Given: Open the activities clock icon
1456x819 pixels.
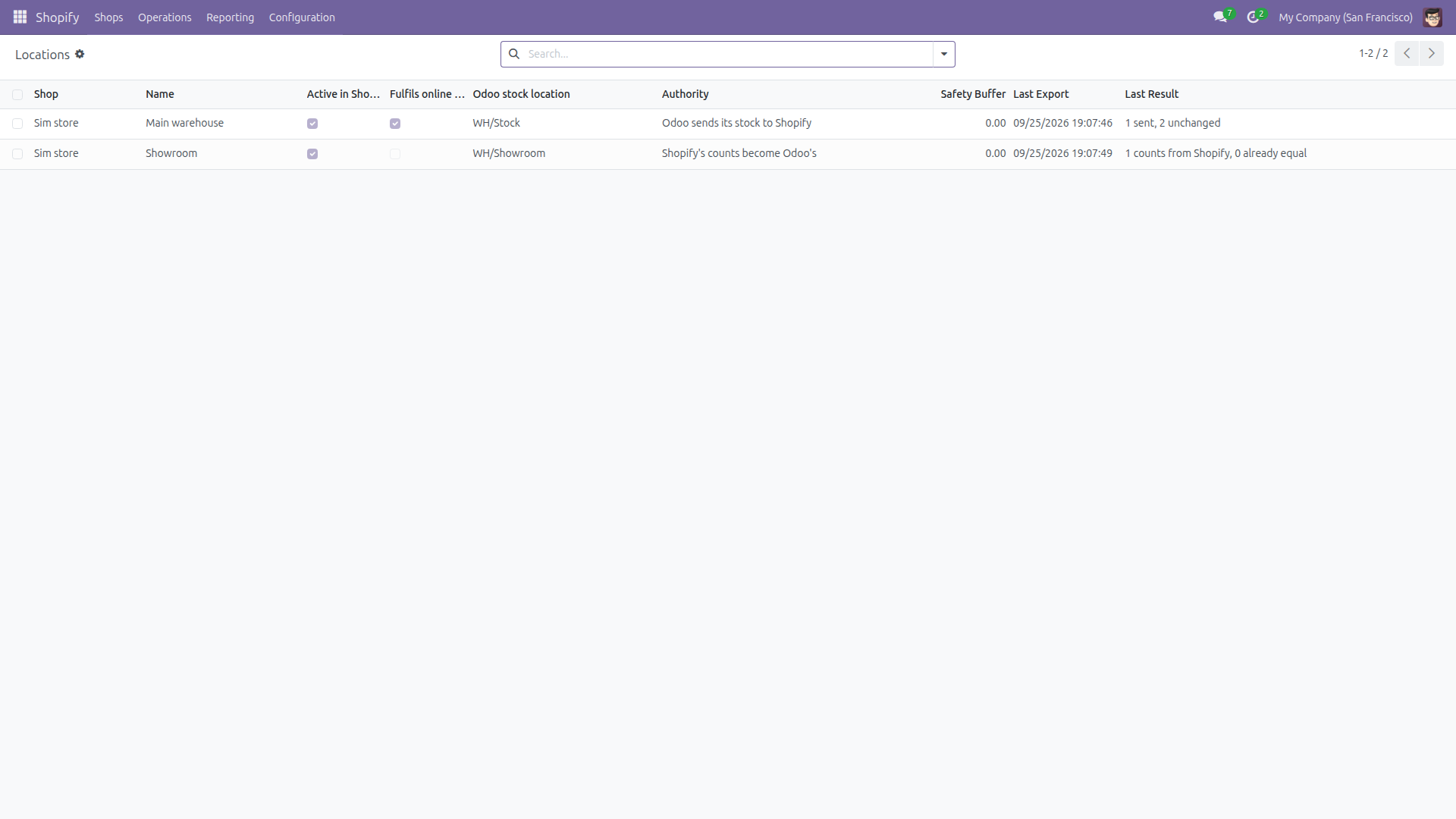Looking at the screenshot, I should click(1254, 17).
